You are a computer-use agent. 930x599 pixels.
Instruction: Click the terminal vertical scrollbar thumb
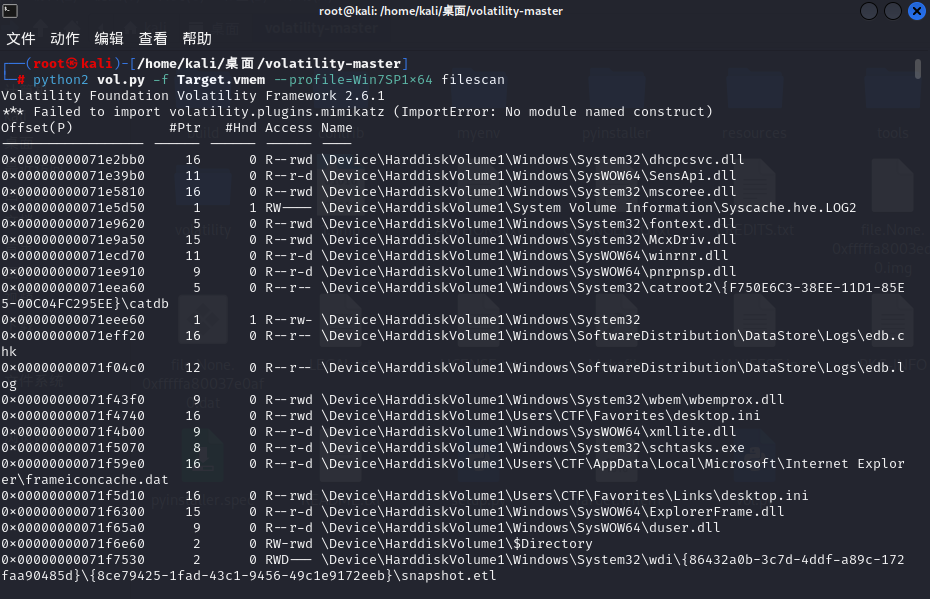coord(918,69)
